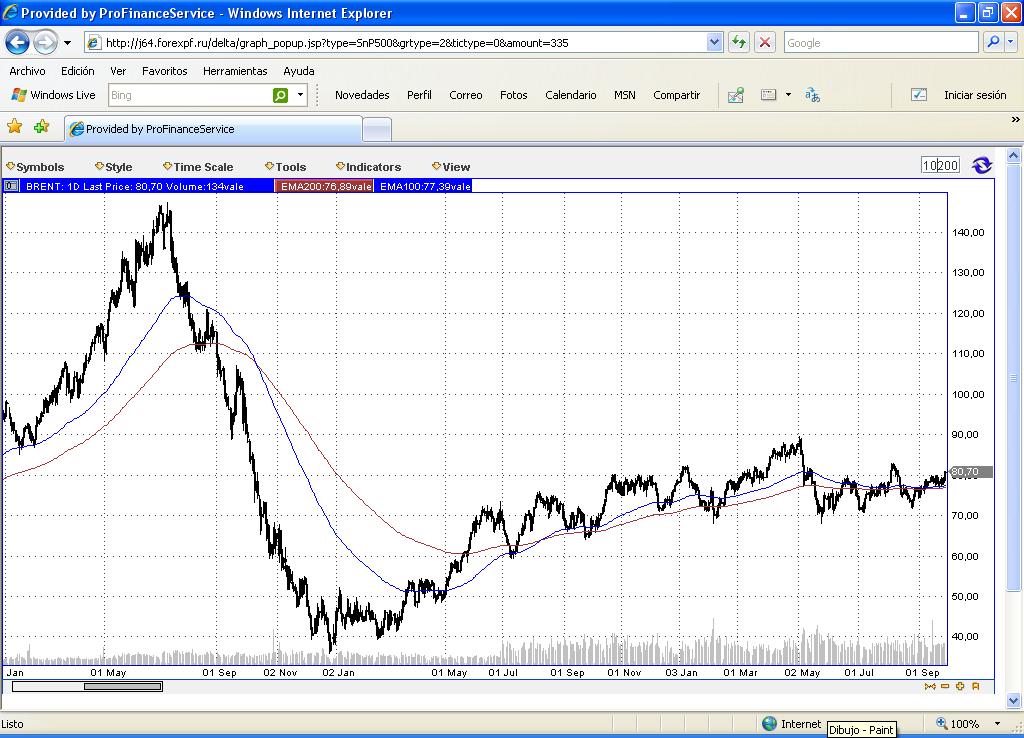The height and width of the screenshot is (738, 1024).
Task: Click the form autofill icon
Action: click(769, 95)
